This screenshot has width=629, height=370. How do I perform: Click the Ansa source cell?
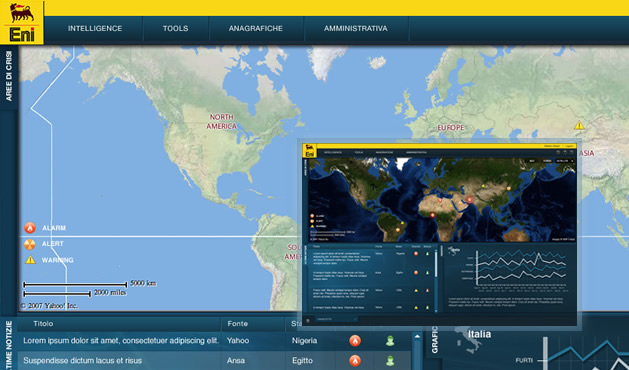236,360
